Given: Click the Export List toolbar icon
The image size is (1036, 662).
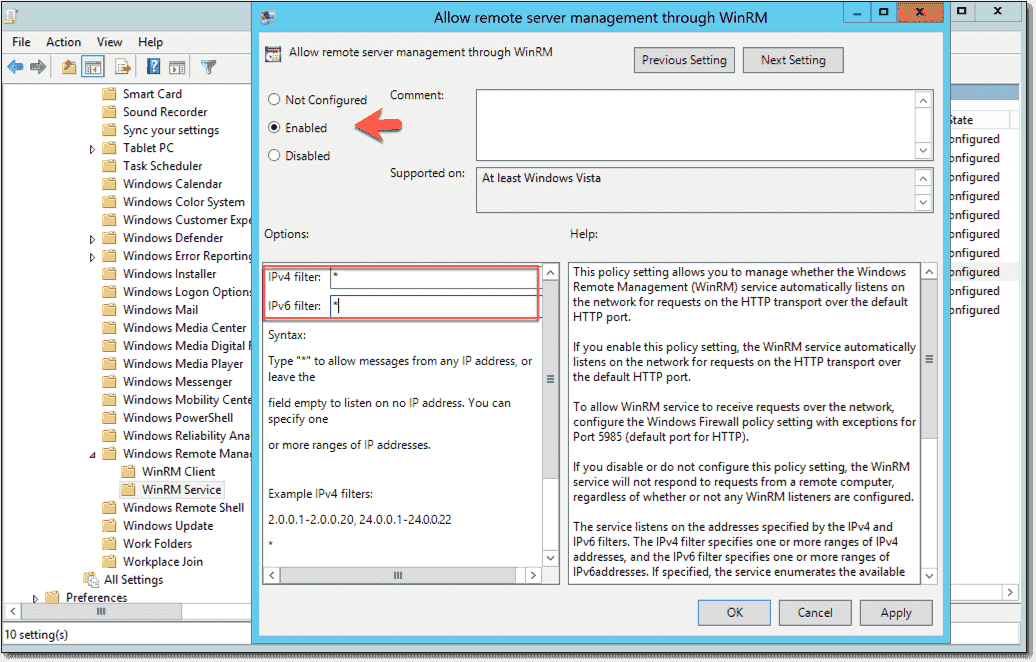Looking at the screenshot, I should click(122, 66).
